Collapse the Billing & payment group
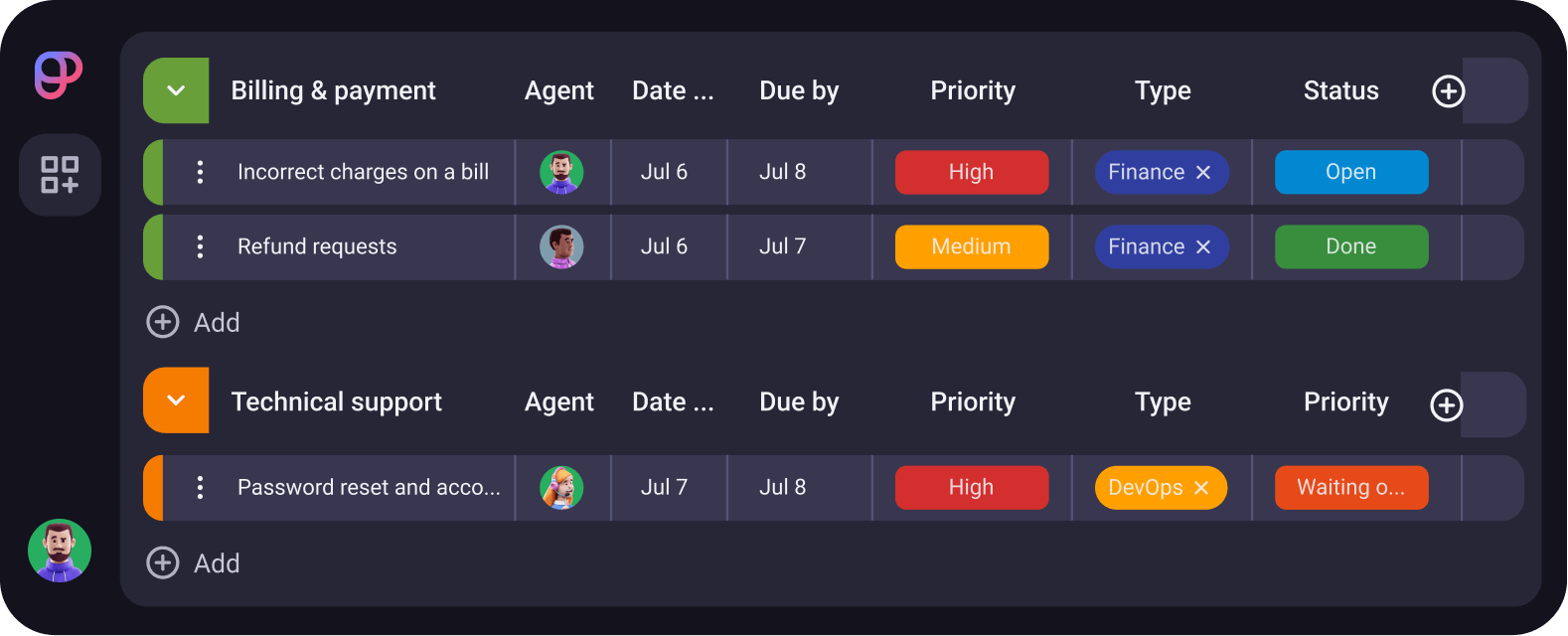 176,90
